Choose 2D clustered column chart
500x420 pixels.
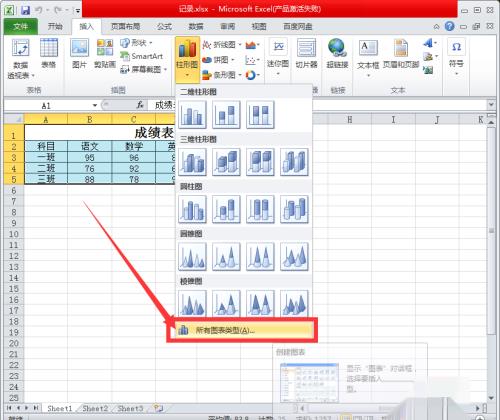coord(192,115)
